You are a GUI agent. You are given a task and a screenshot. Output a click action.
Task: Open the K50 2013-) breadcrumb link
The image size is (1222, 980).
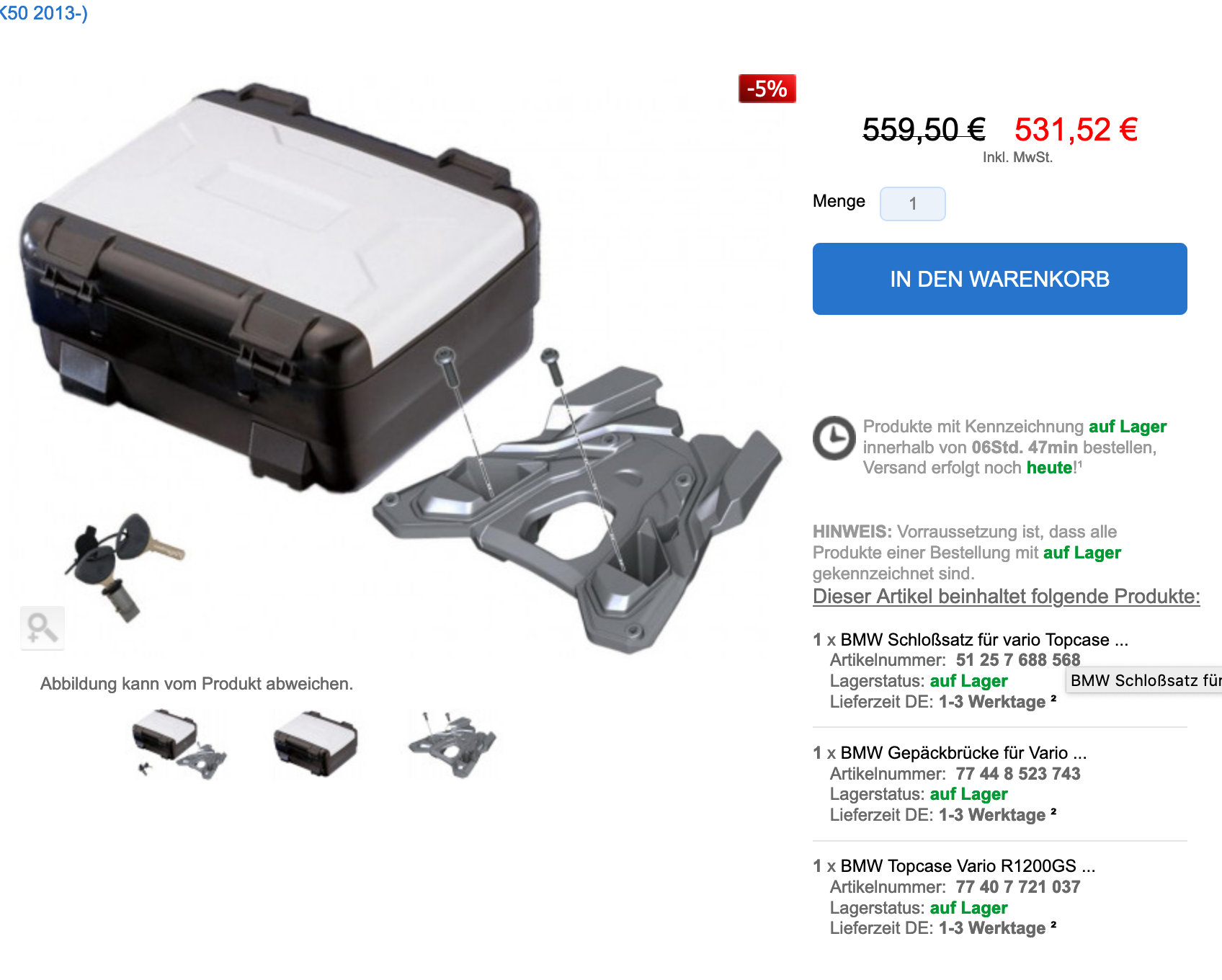pyautogui.click(x=43, y=13)
